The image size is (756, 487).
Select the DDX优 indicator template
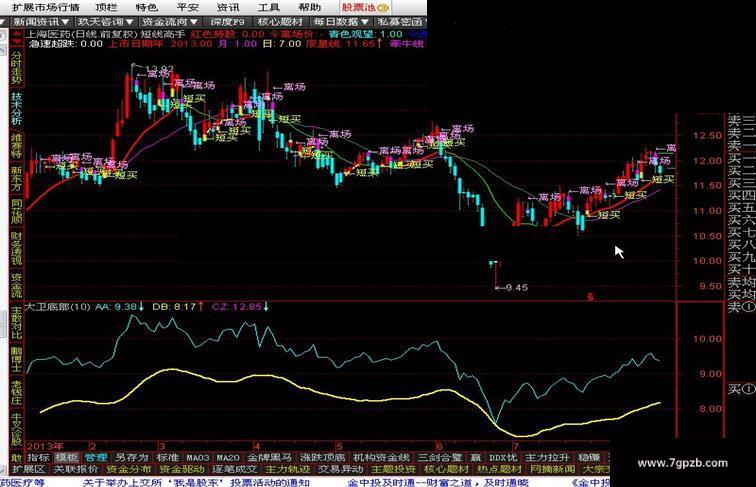pyautogui.click(x=502, y=457)
